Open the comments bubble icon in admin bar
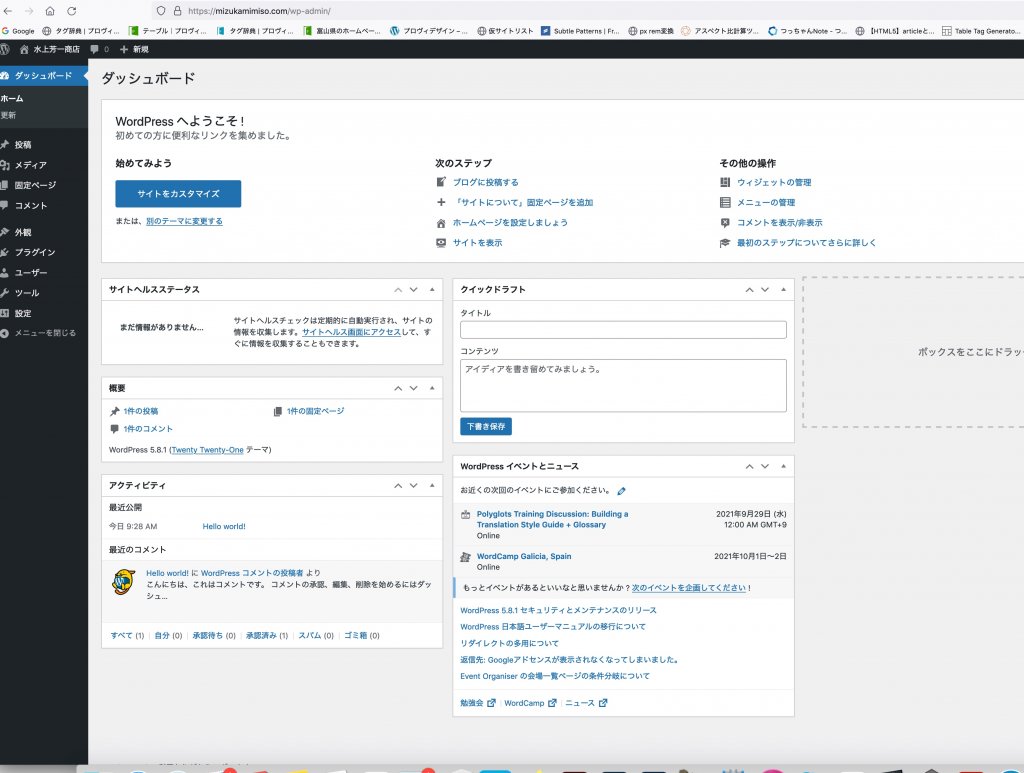 (x=95, y=49)
